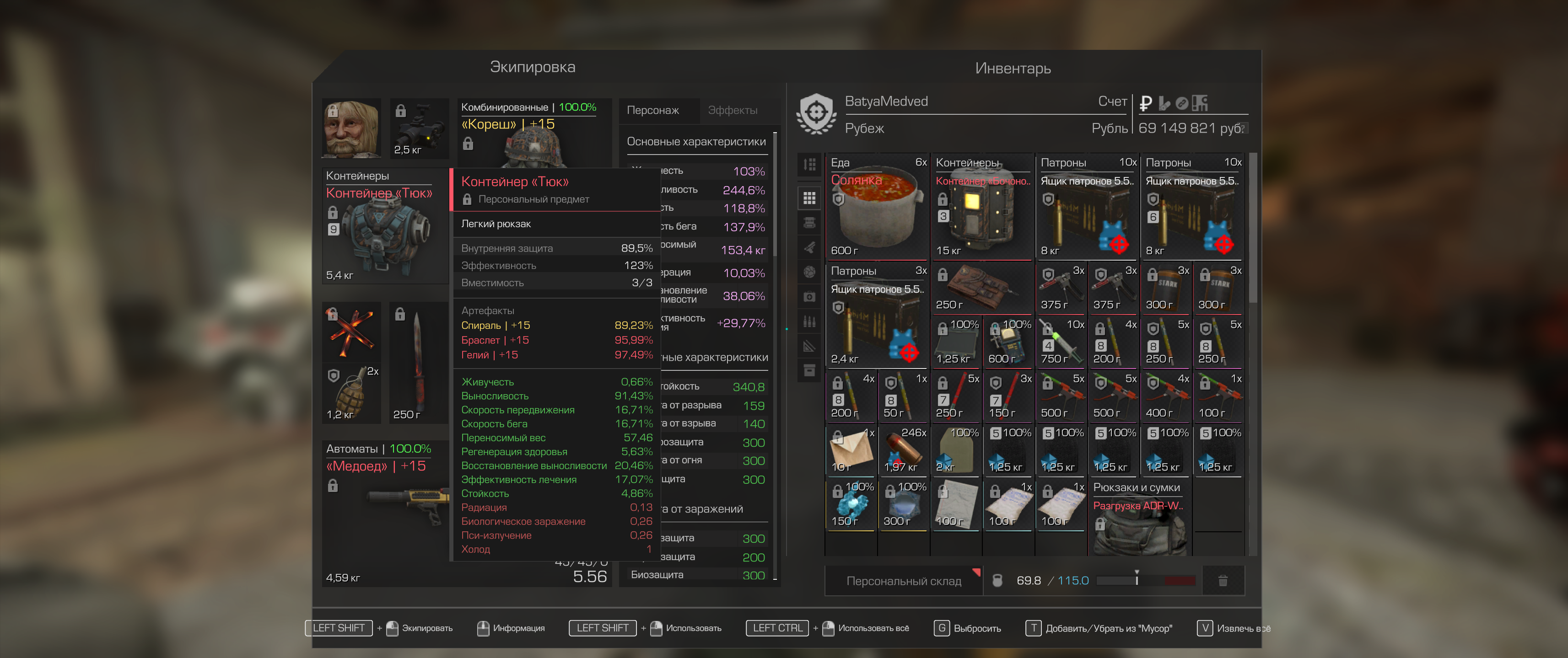Open the Персональный склад storage
This screenshot has height=658, width=1568.
click(x=903, y=581)
